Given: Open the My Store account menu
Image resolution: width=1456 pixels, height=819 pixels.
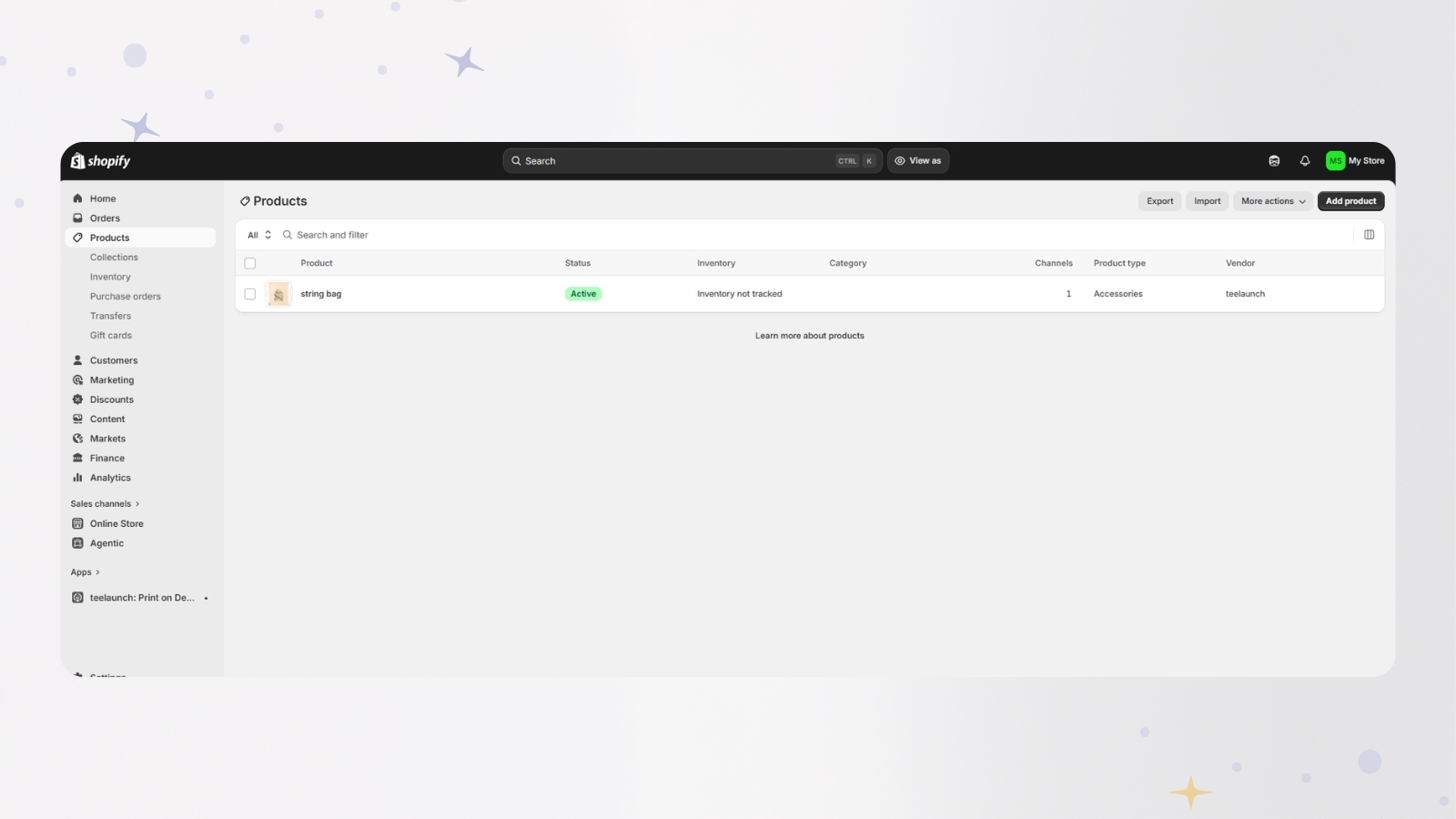Looking at the screenshot, I should click(x=1355, y=161).
